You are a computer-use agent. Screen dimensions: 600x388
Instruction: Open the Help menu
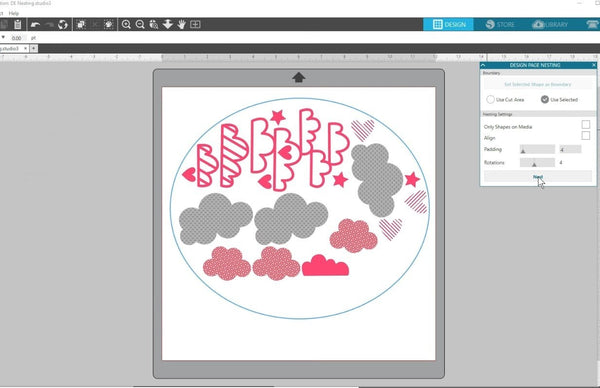tap(14, 13)
